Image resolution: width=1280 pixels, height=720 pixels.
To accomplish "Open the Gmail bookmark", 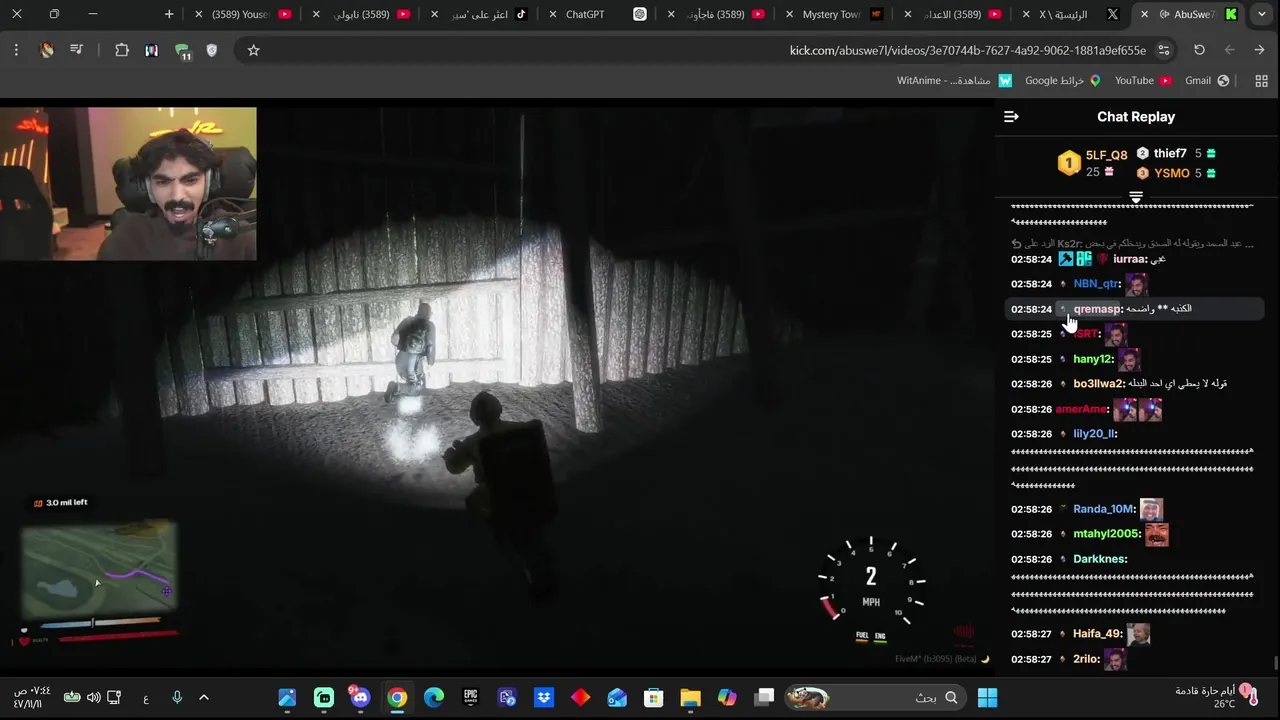I will pyautogui.click(x=1207, y=81).
